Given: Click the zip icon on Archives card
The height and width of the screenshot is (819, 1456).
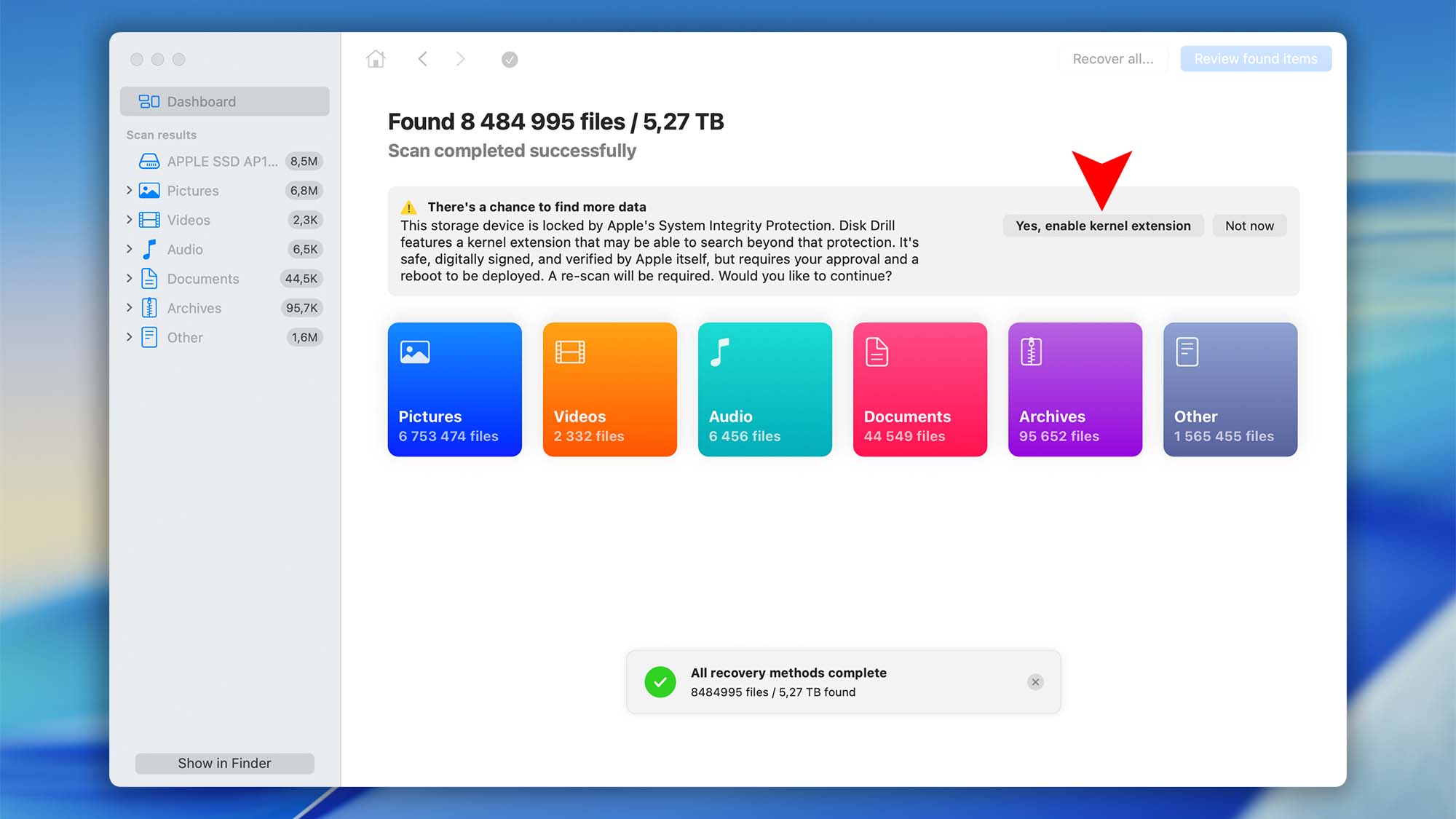Looking at the screenshot, I should click(x=1032, y=352).
